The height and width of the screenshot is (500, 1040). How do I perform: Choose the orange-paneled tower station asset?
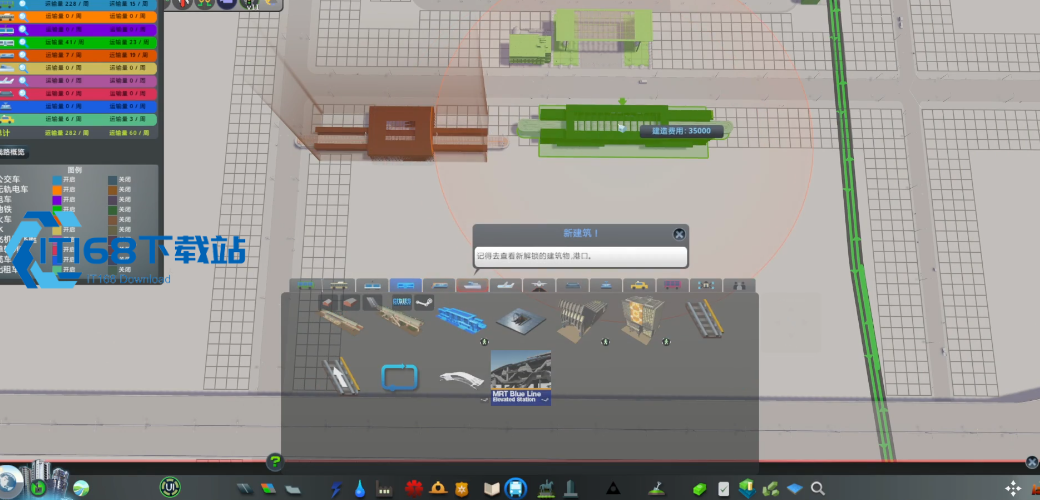pyautogui.click(x=643, y=319)
